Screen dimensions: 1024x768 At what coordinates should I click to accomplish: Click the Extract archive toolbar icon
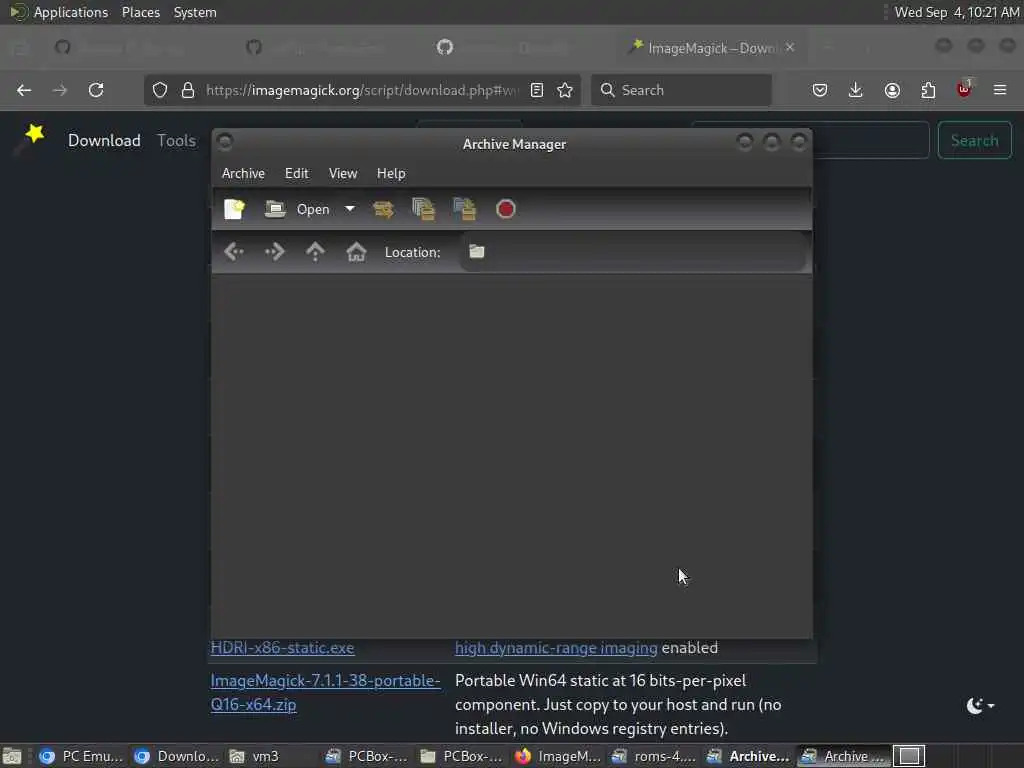[383, 209]
